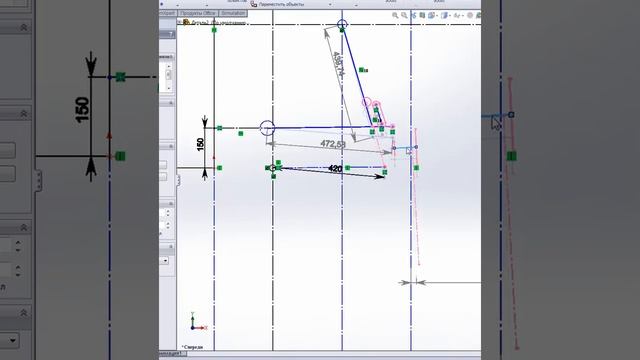
Task: Collapse the PropertyManager section directly below the list box
Action: pos(171,103)
